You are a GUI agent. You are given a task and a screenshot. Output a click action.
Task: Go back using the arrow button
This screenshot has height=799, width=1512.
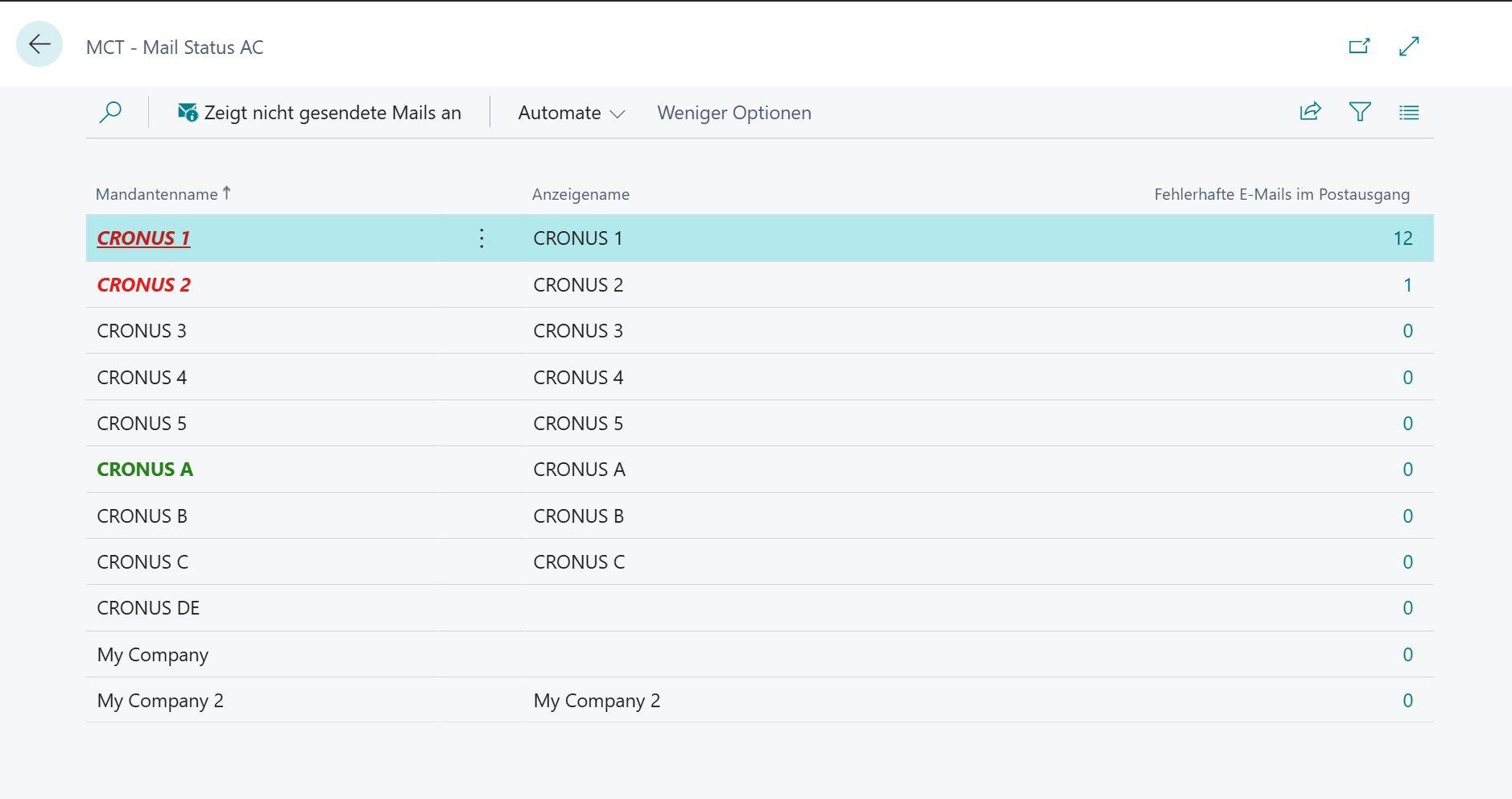39,44
